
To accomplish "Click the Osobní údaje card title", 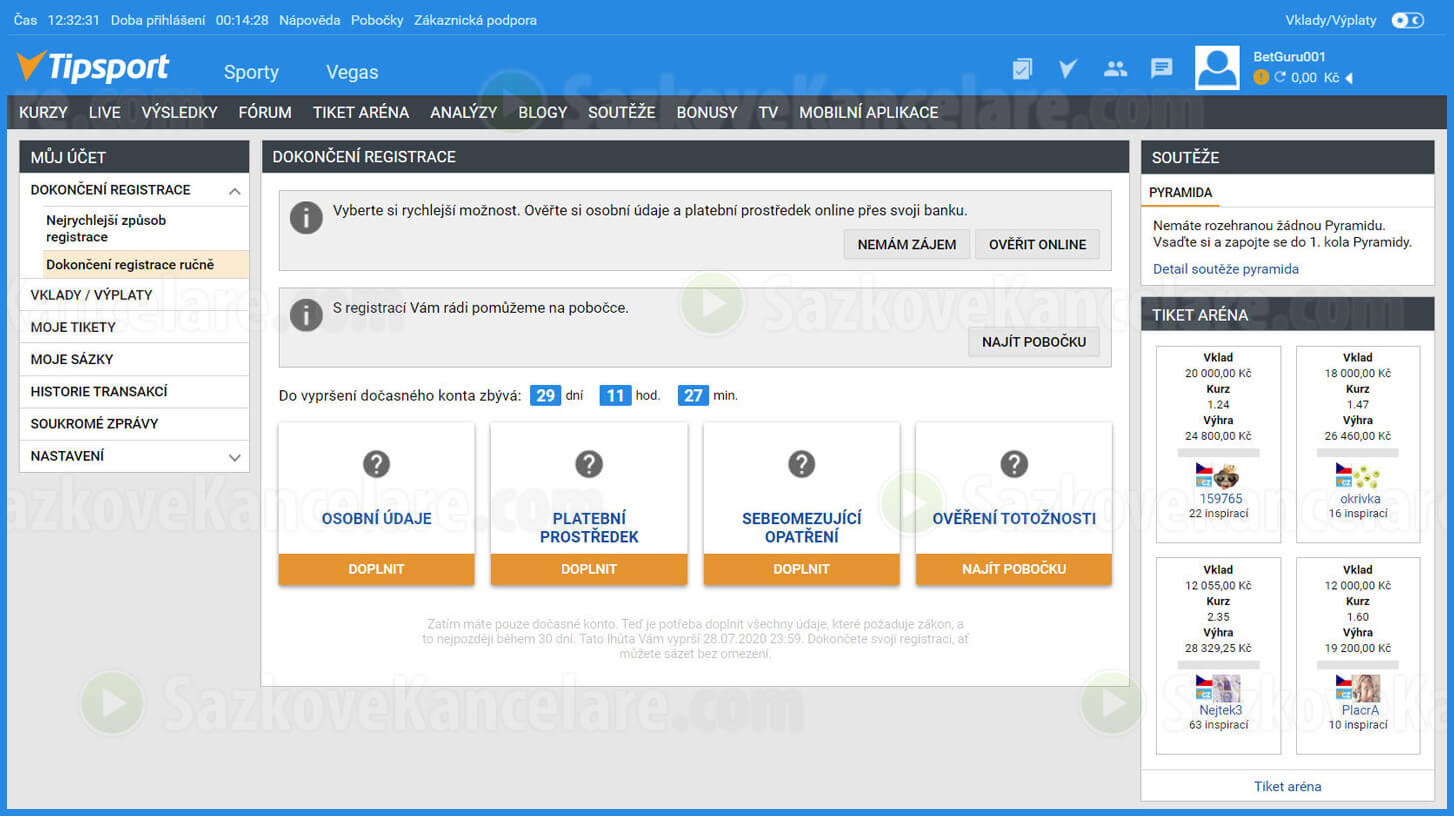I will 376,518.
